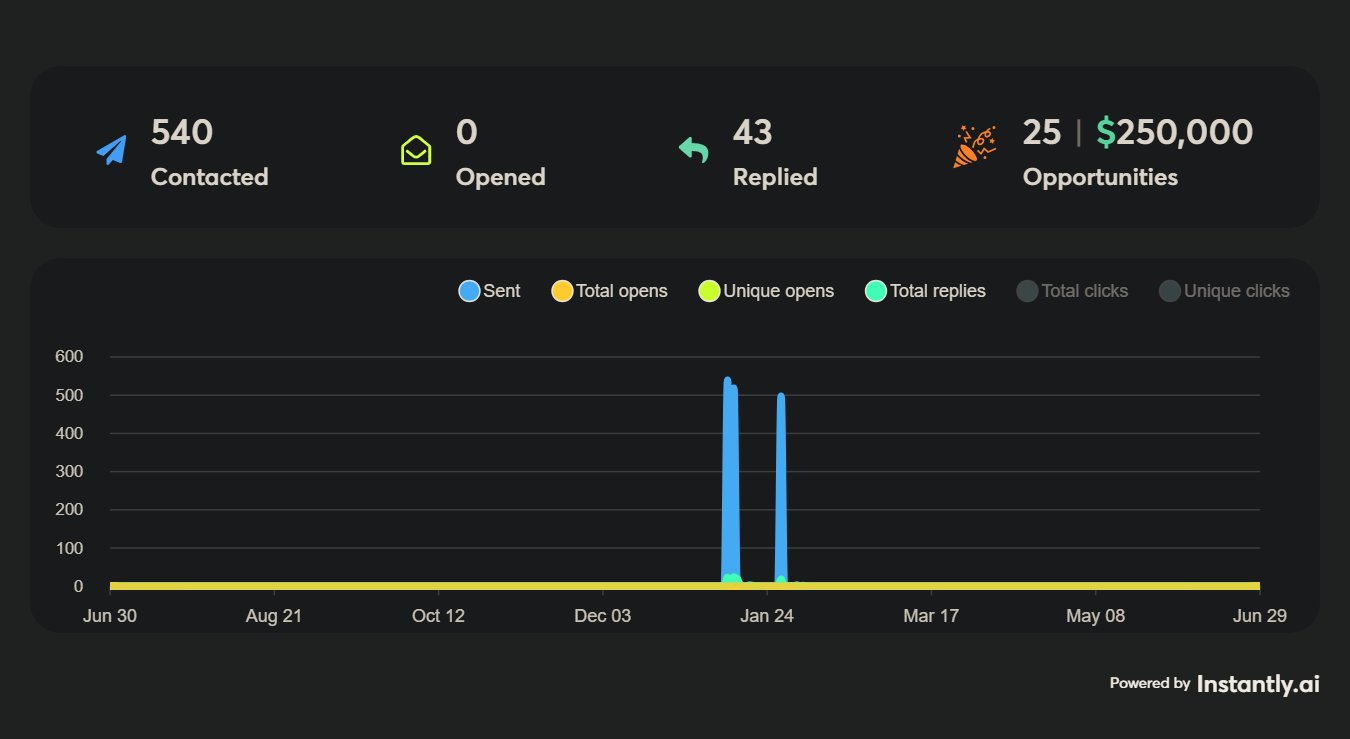Viewport: 1350px width, 739px height.
Task: Enable the Total clicks series
Action: pyautogui.click(x=1072, y=291)
